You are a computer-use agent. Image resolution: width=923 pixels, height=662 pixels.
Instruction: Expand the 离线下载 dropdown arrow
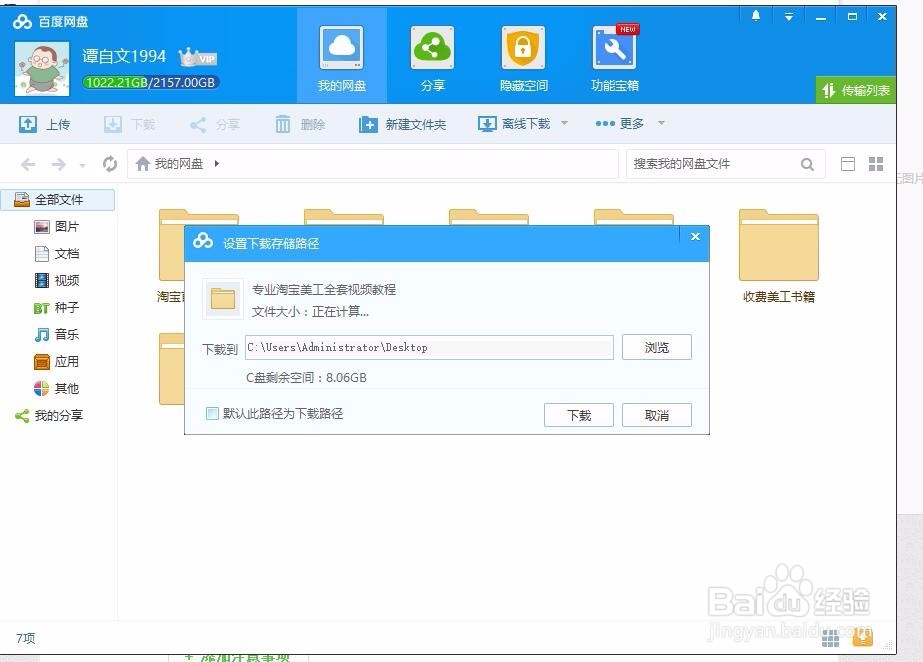(565, 123)
